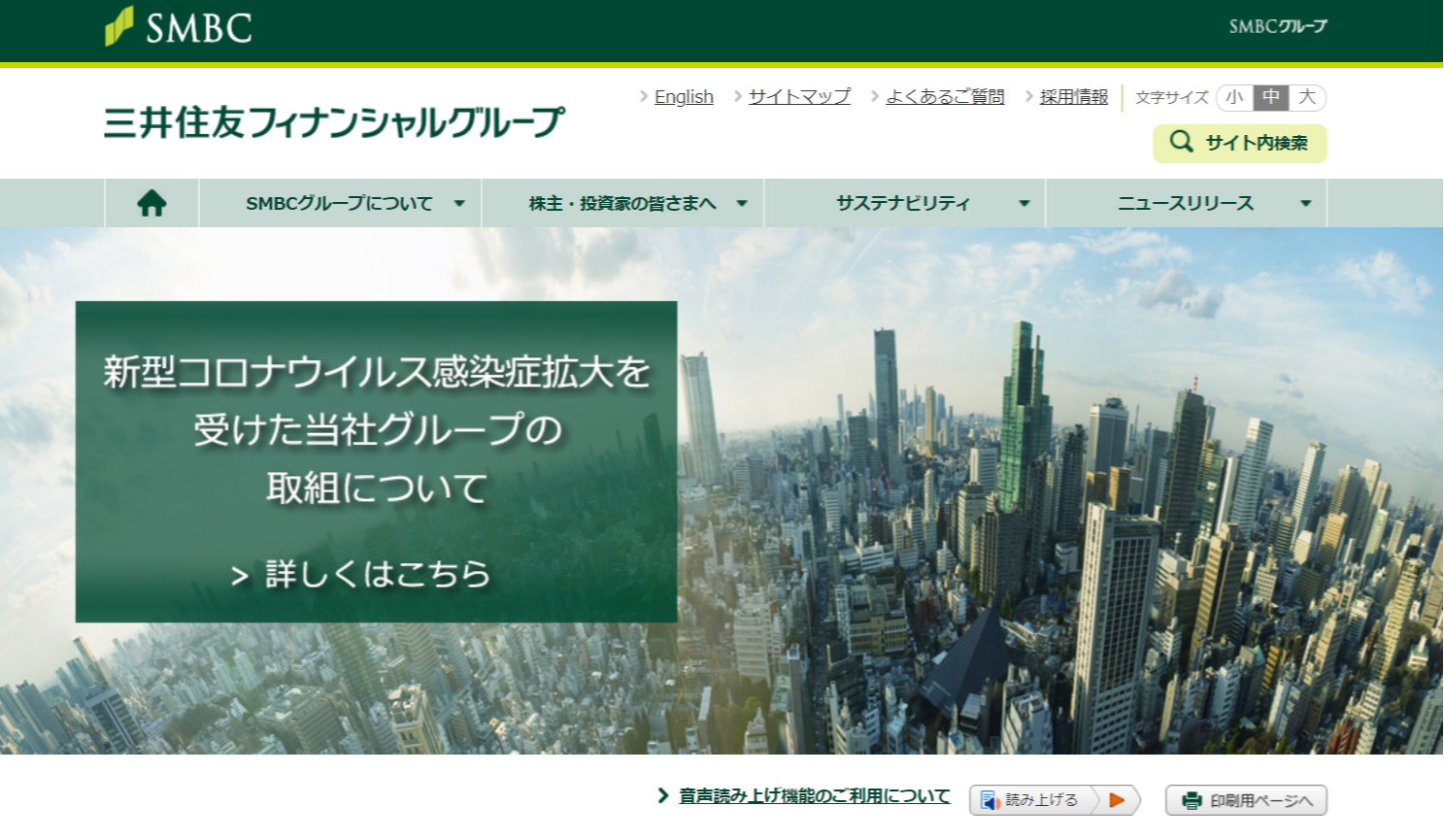
Task: Click the printer icon for print page
Action: (1192, 800)
